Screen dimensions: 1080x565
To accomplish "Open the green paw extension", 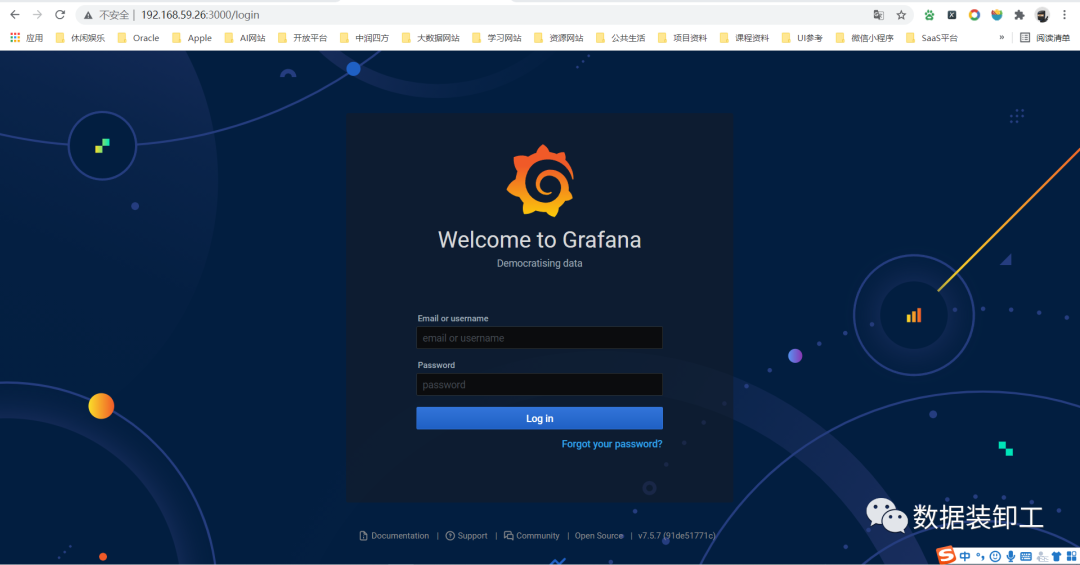I will tap(929, 15).
